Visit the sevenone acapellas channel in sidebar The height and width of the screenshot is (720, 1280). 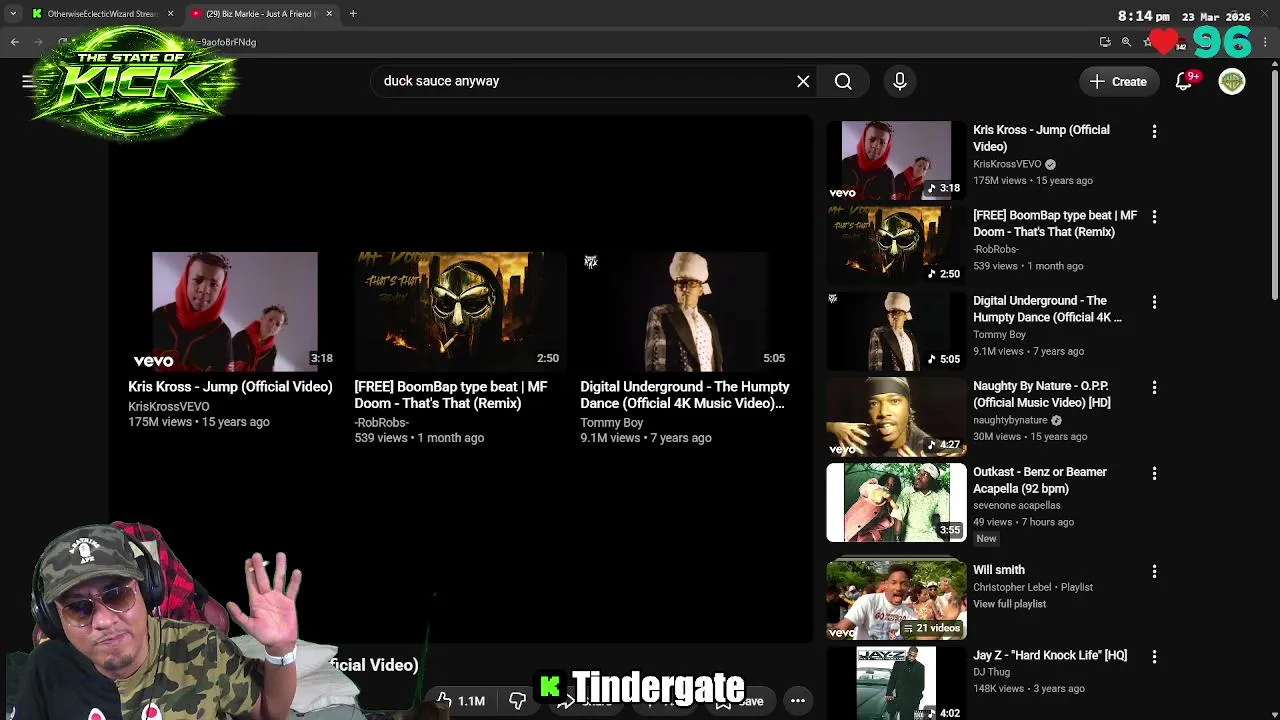click(x=1016, y=505)
